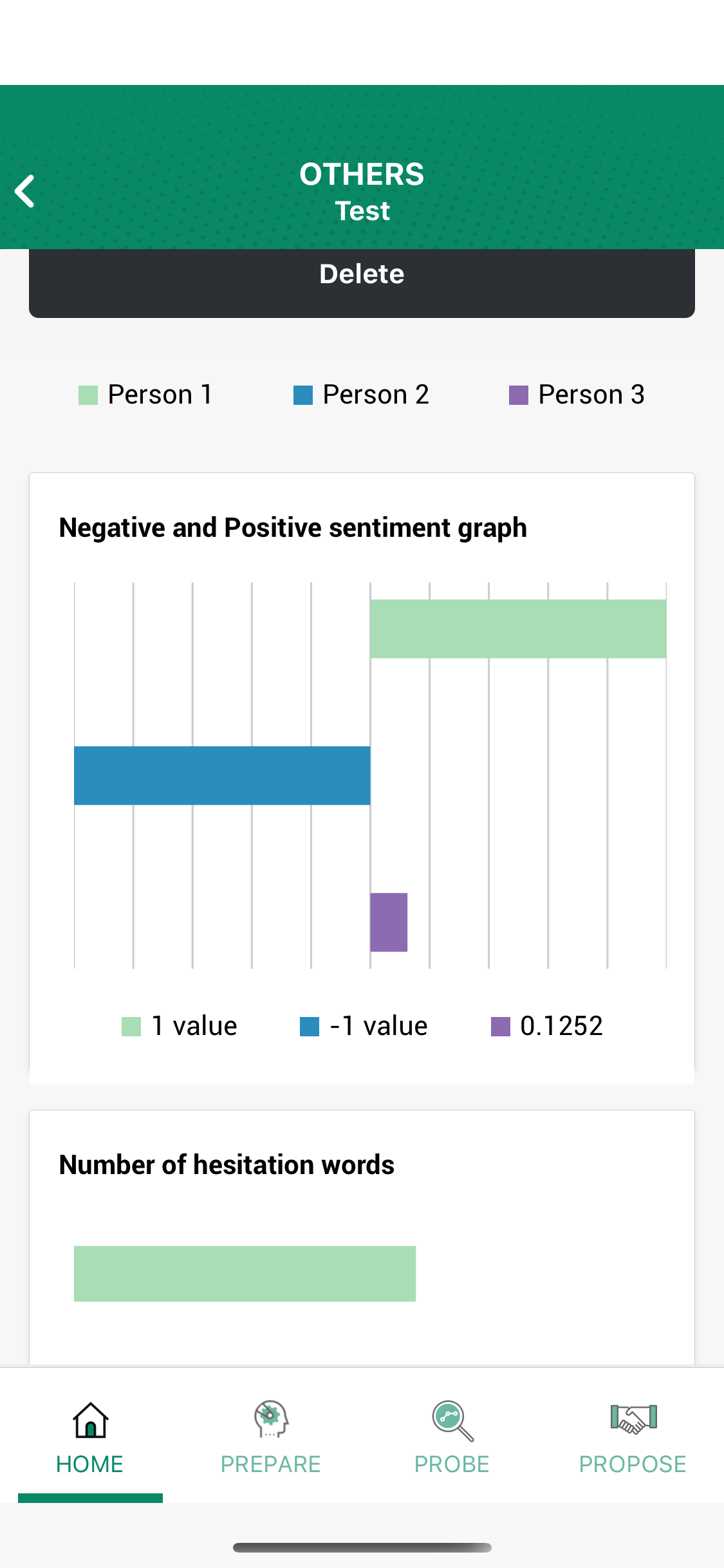
Task: Click the Person 3 purple legend swatch
Action: pyautogui.click(x=519, y=393)
